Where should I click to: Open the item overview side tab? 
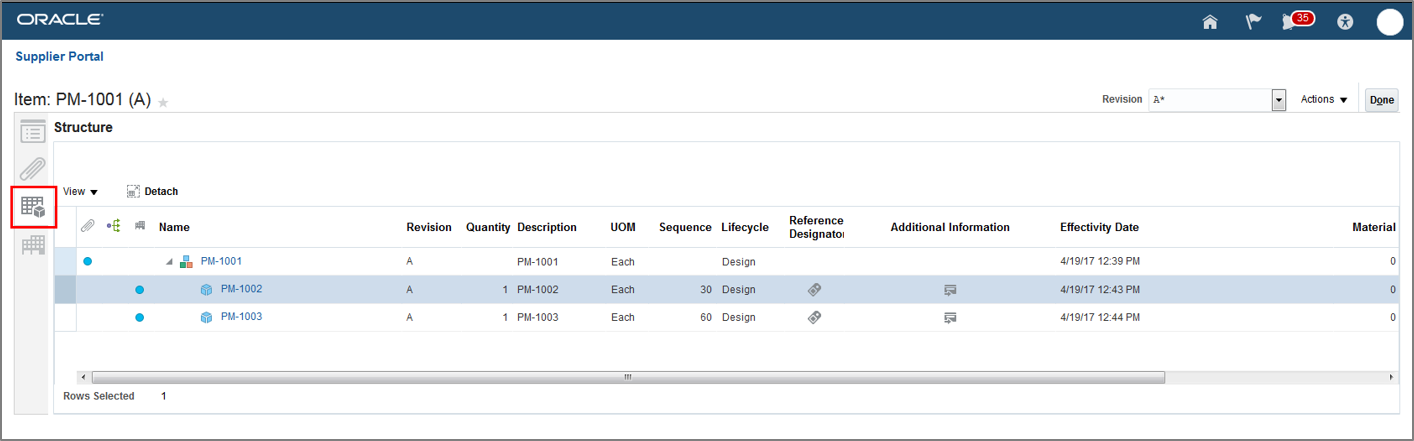tap(34, 132)
